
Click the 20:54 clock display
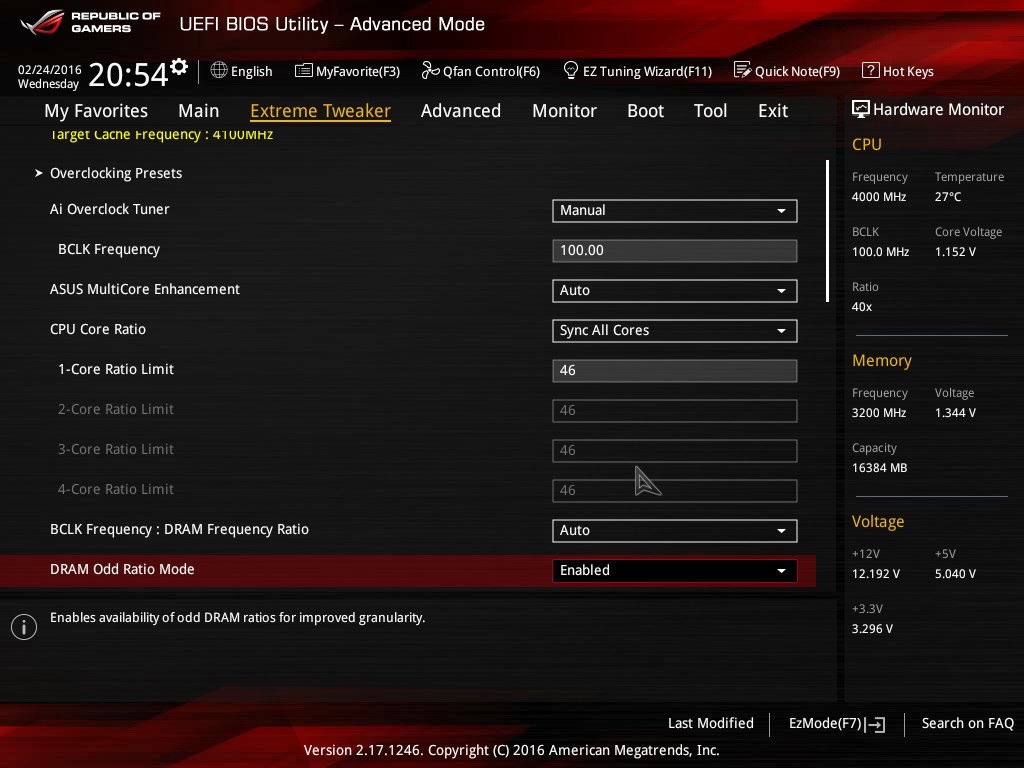[x=129, y=74]
